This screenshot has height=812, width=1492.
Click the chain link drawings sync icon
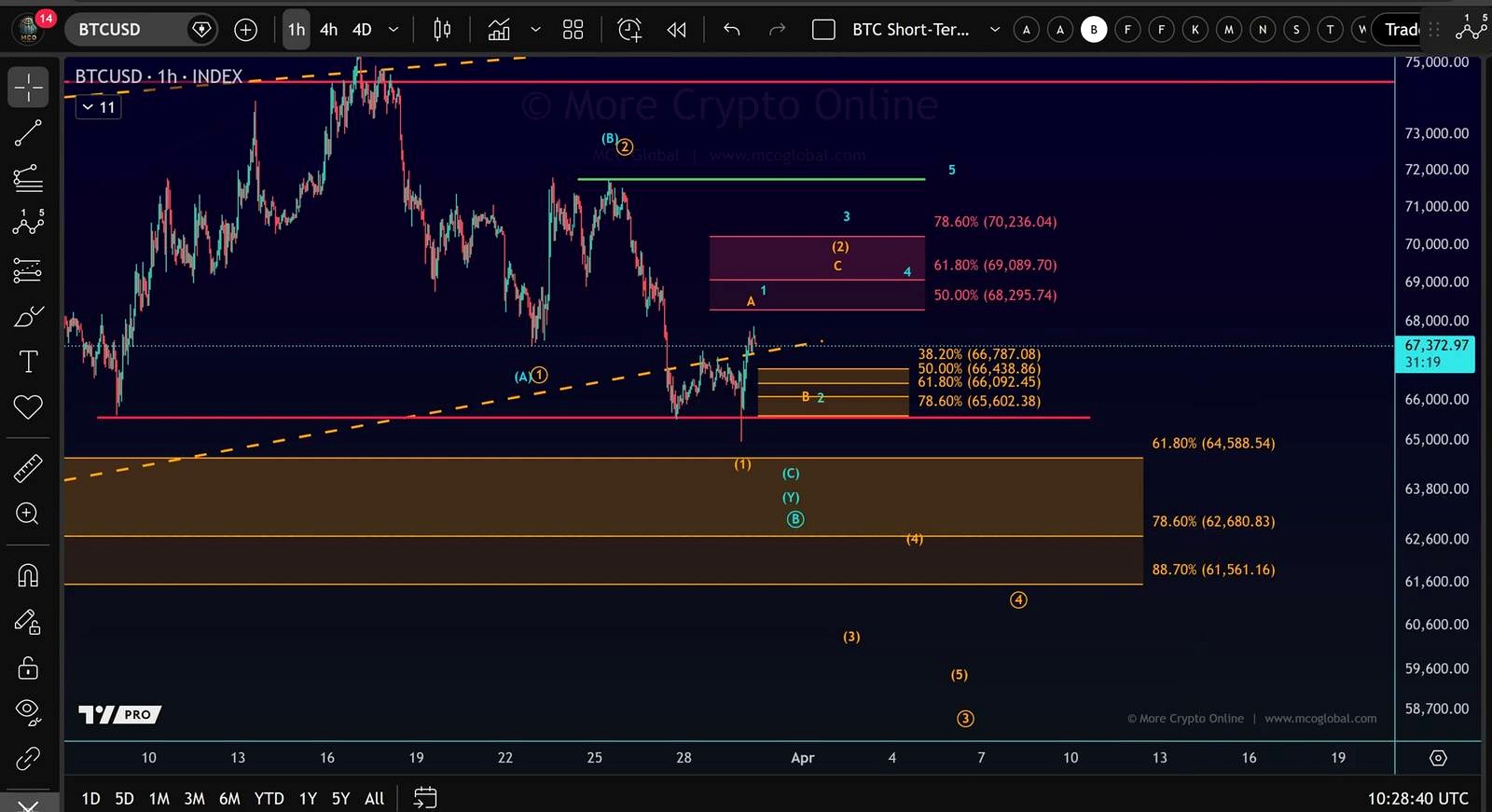[28, 759]
